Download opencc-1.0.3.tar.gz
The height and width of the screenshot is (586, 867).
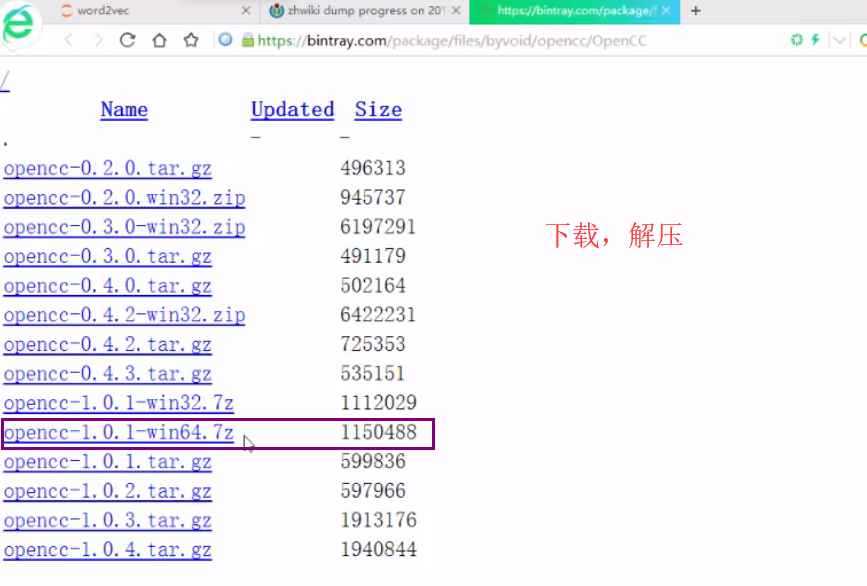(107, 520)
